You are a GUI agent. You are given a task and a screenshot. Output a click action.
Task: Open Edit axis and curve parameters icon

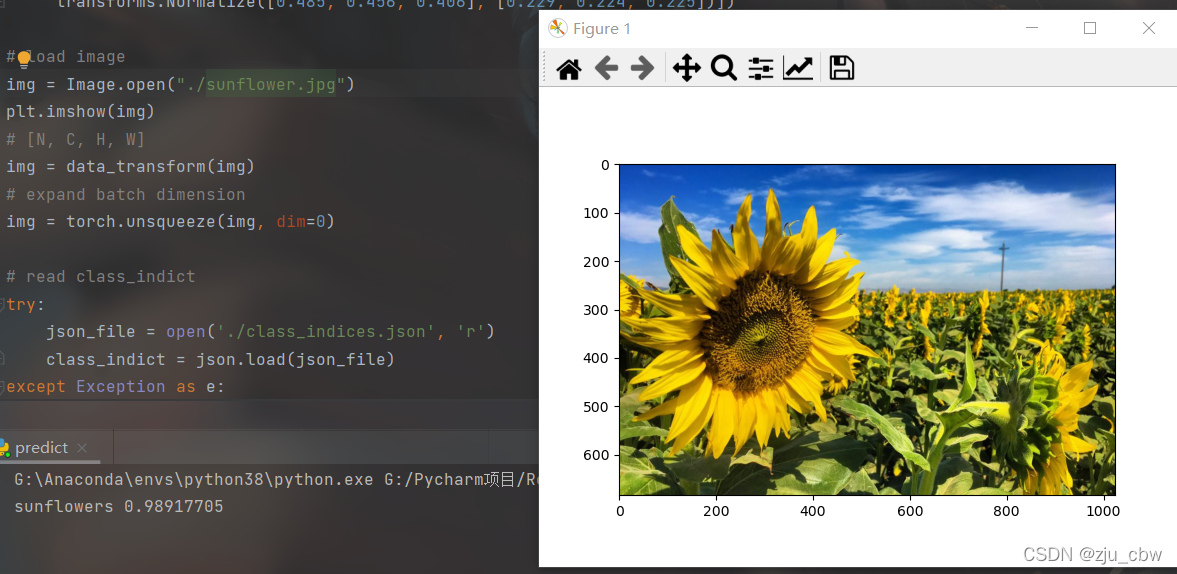pos(797,68)
